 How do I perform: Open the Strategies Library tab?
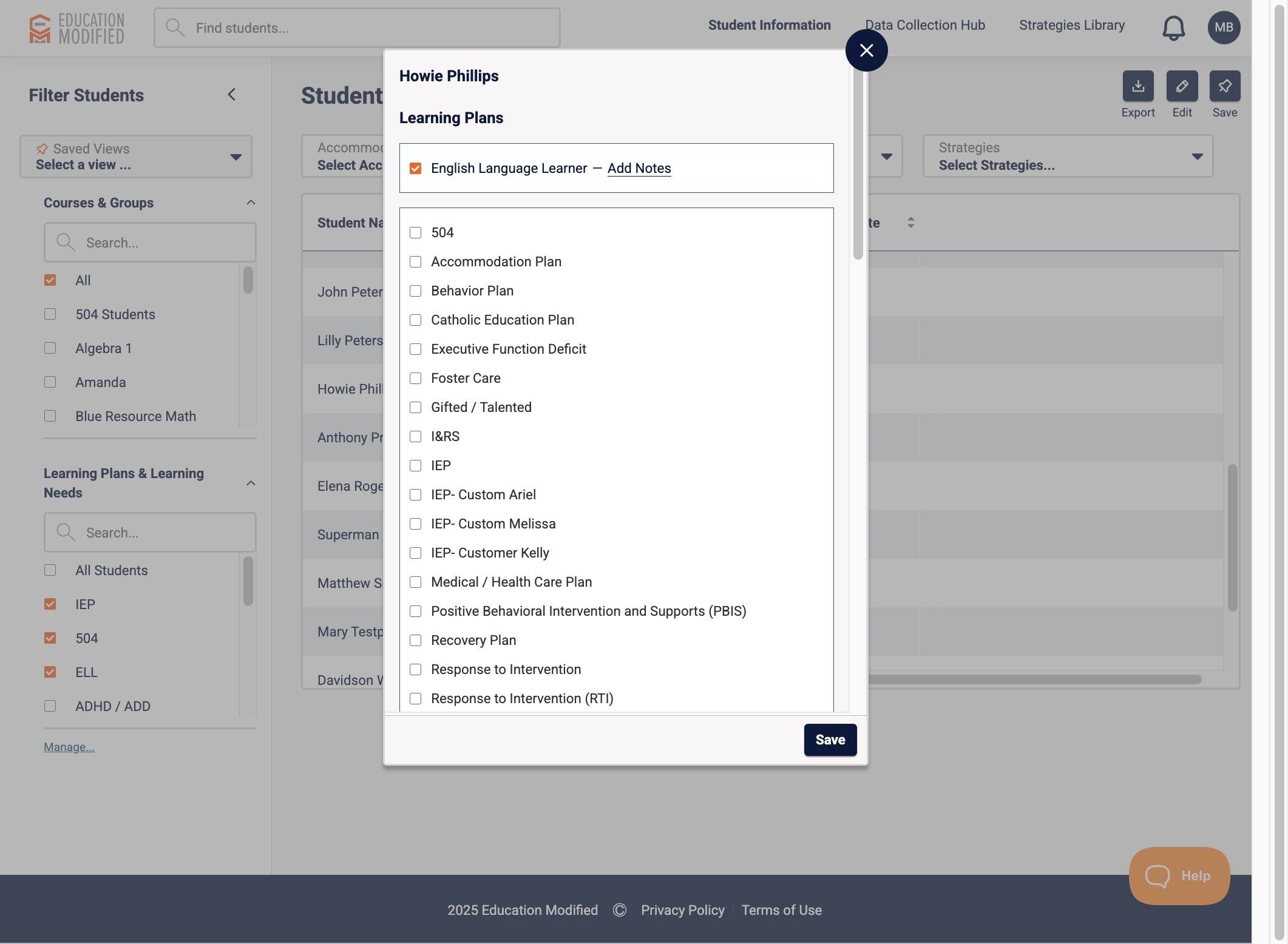(1071, 25)
